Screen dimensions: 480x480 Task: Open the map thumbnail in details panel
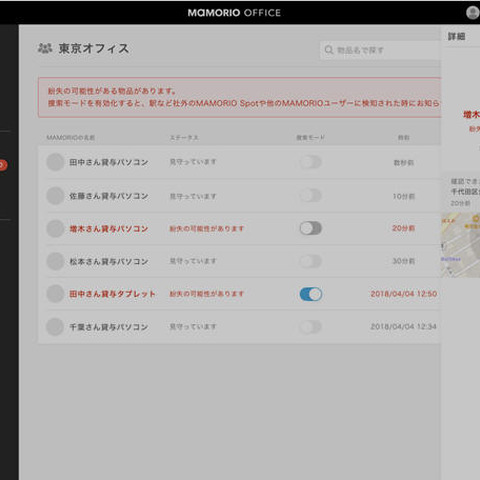click(x=460, y=245)
